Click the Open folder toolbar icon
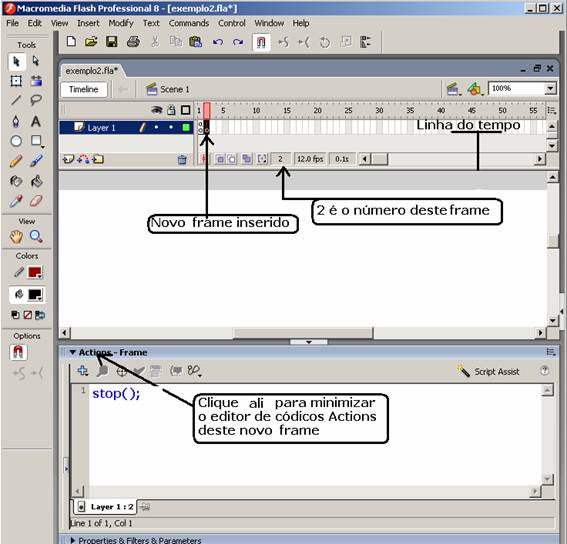Screen dimensions: 567x544 91,42
